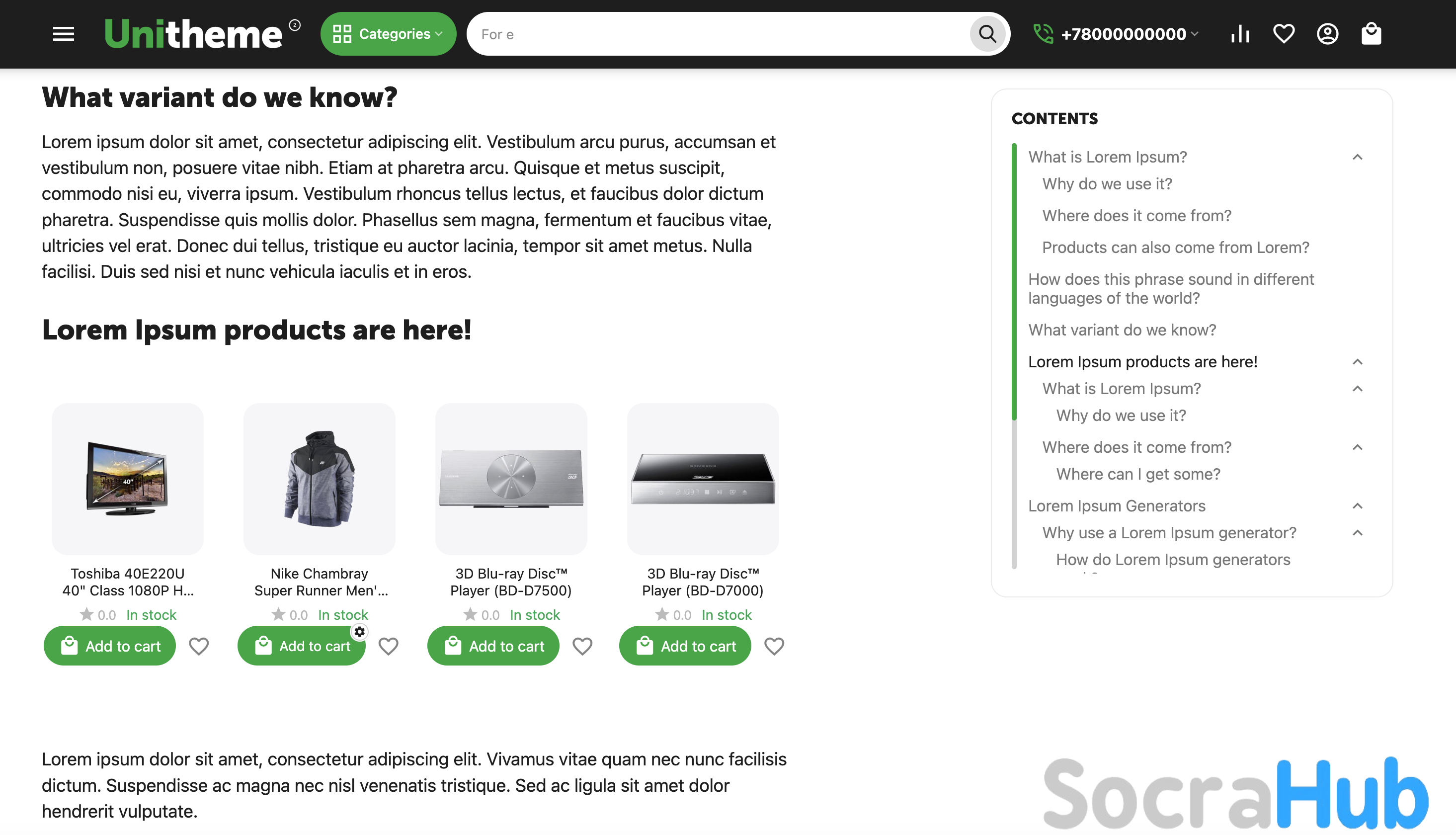This screenshot has width=1456, height=835.
Task: Jump to 'What variant do we know?' contents item
Action: (1122, 330)
